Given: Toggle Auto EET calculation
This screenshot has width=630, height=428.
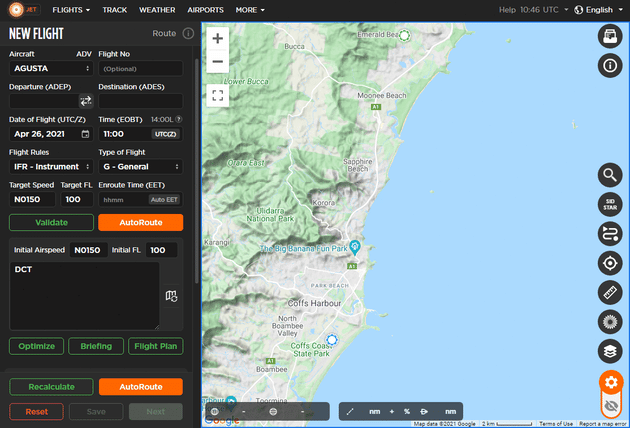Looking at the screenshot, I should [x=164, y=200].
